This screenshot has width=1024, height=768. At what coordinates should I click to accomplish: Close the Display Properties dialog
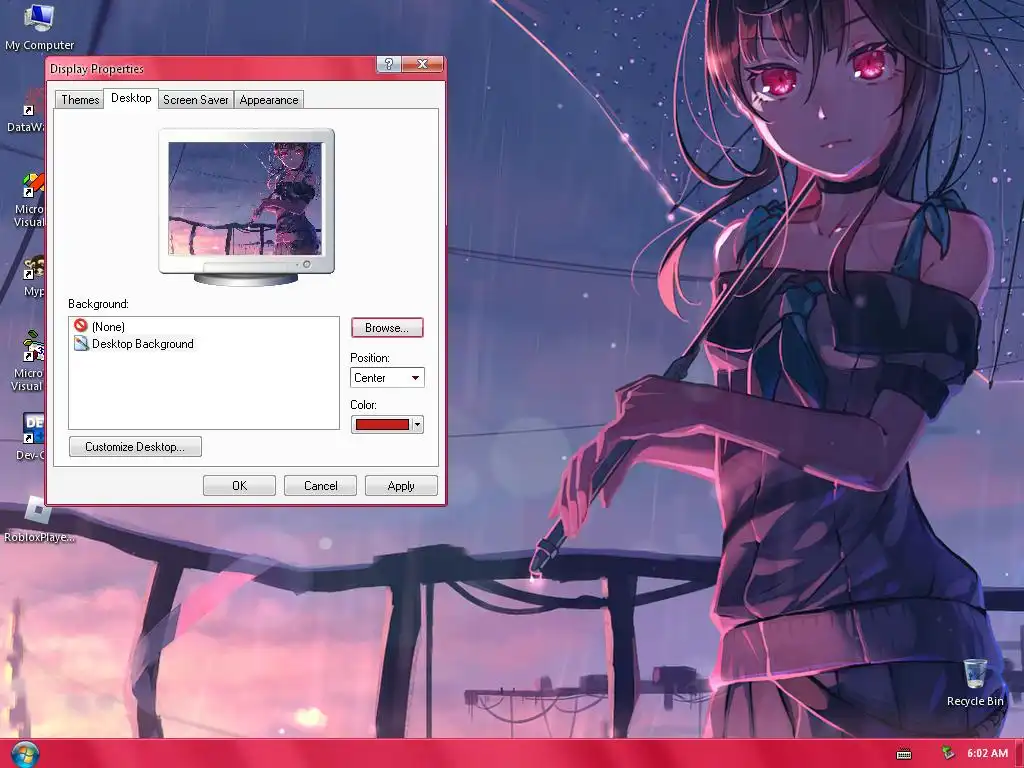pos(423,64)
